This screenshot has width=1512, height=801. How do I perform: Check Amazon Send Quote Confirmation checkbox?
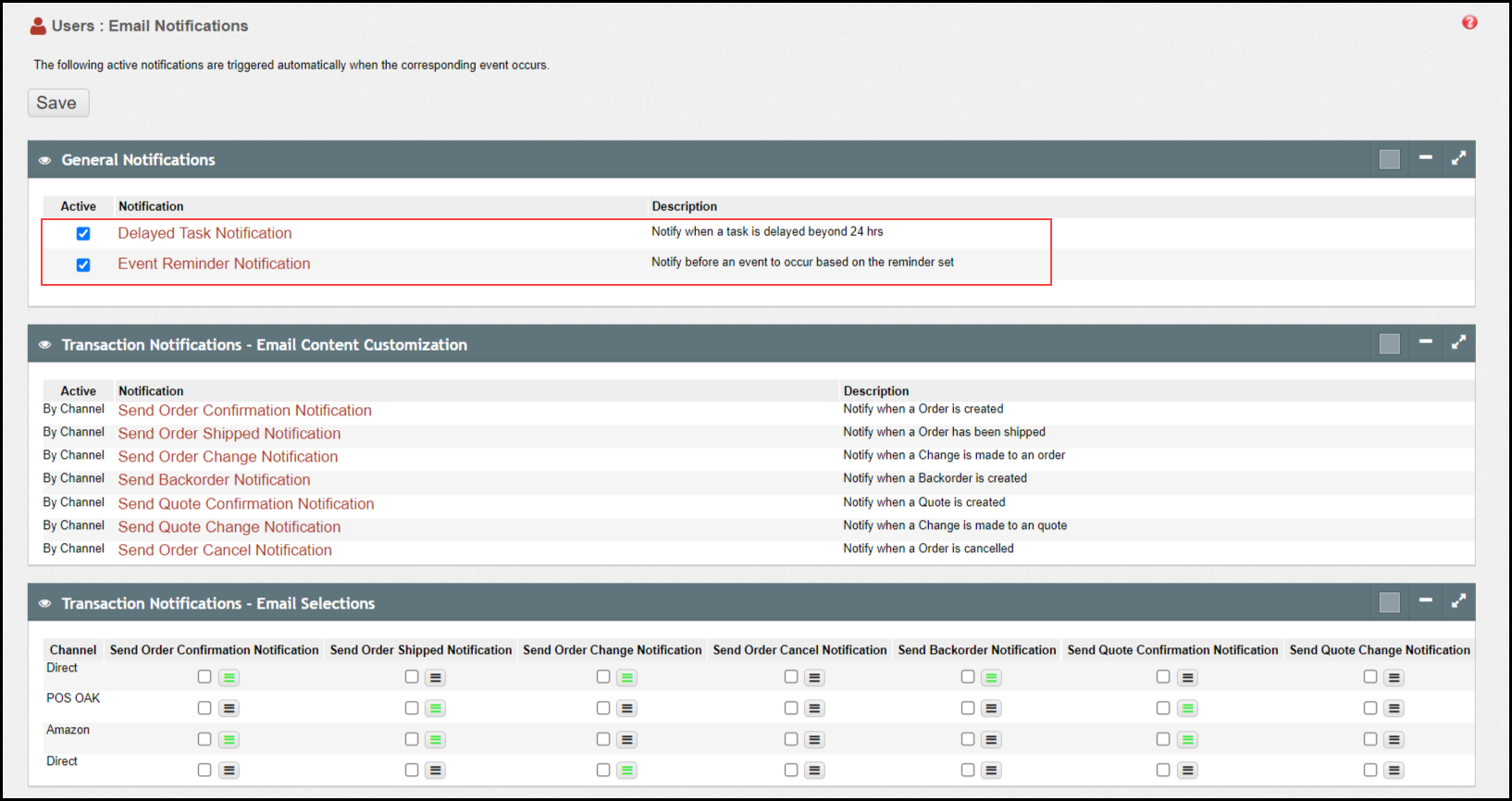[x=1163, y=739]
